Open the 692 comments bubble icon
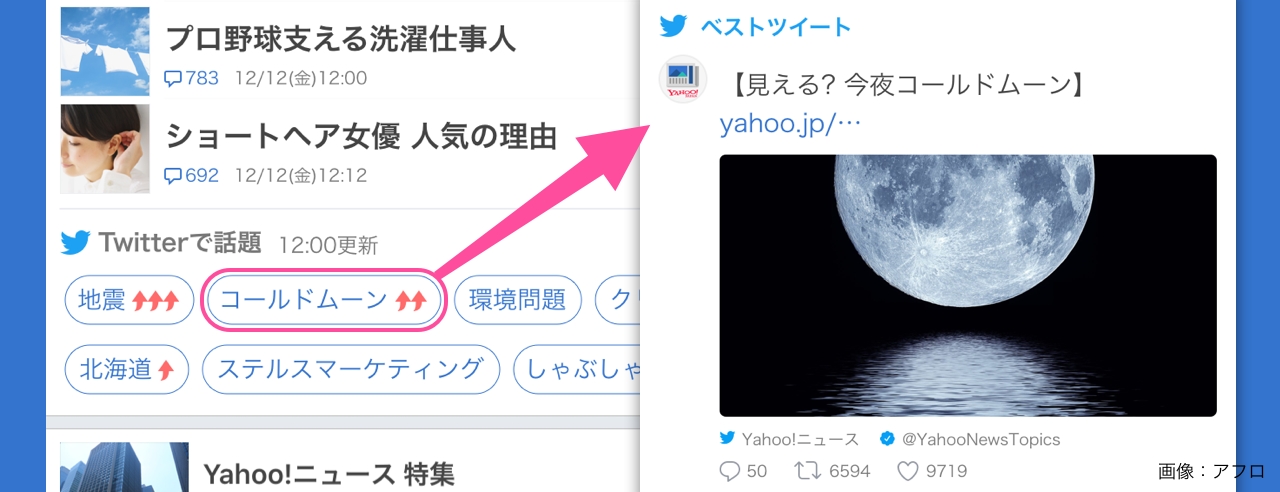This screenshot has height=492, width=1280. (173, 176)
